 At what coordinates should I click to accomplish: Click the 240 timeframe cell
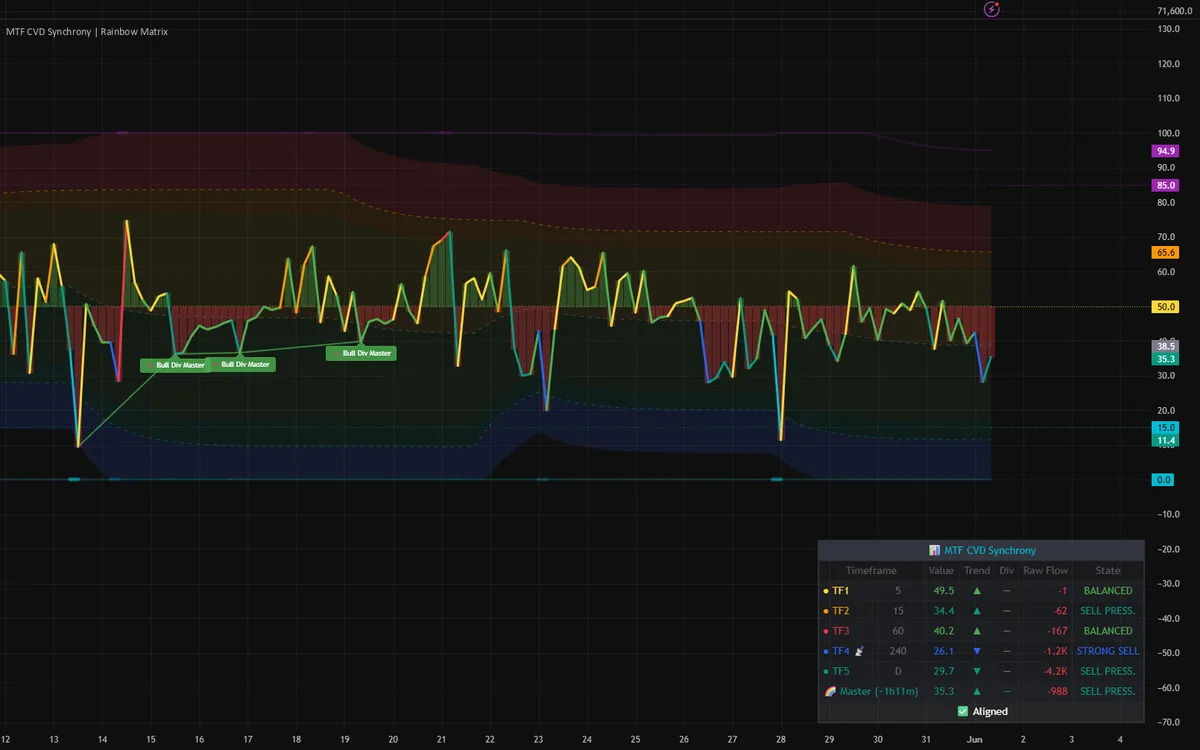[x=898, y=651]
